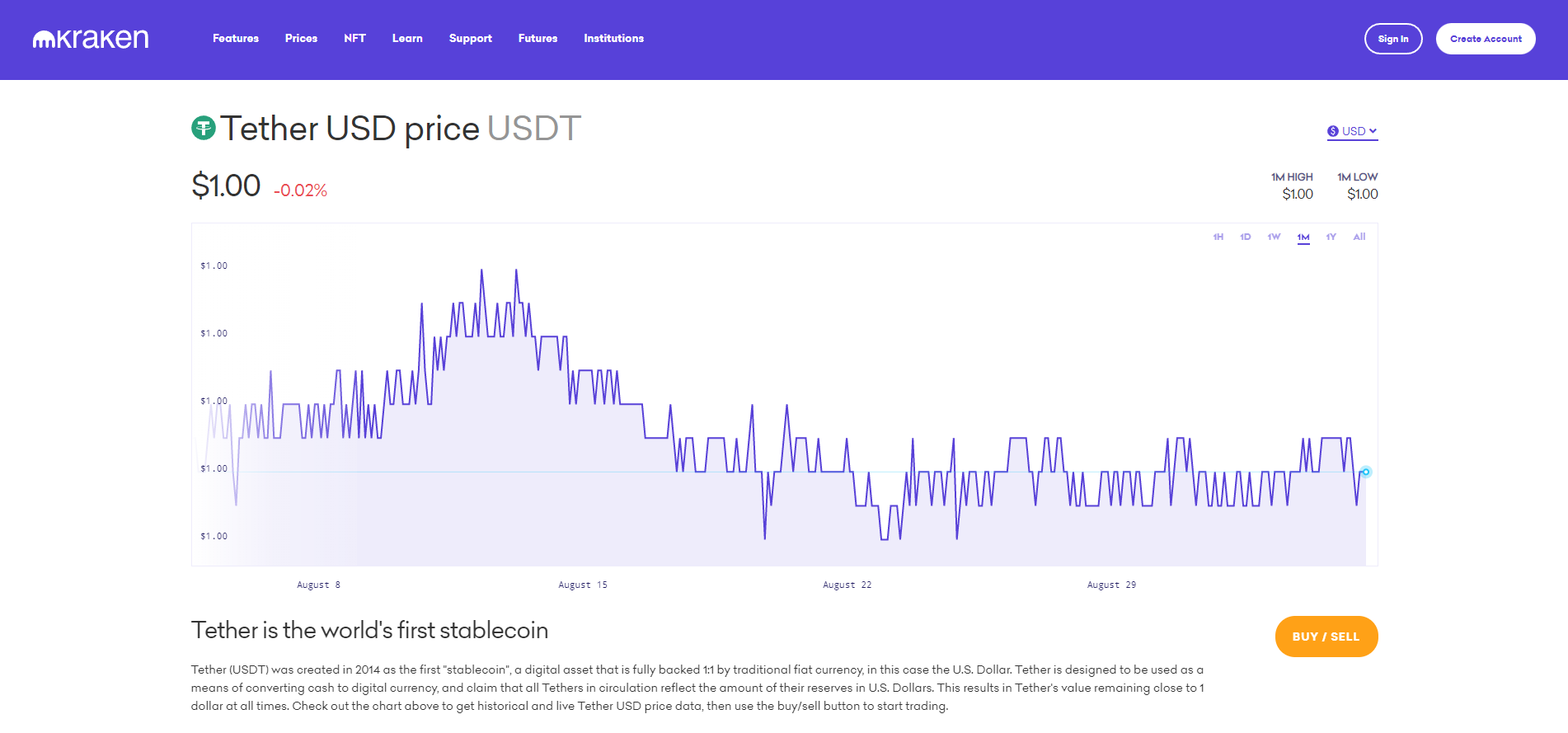Select the 1M chart range

click(1303, 237)
